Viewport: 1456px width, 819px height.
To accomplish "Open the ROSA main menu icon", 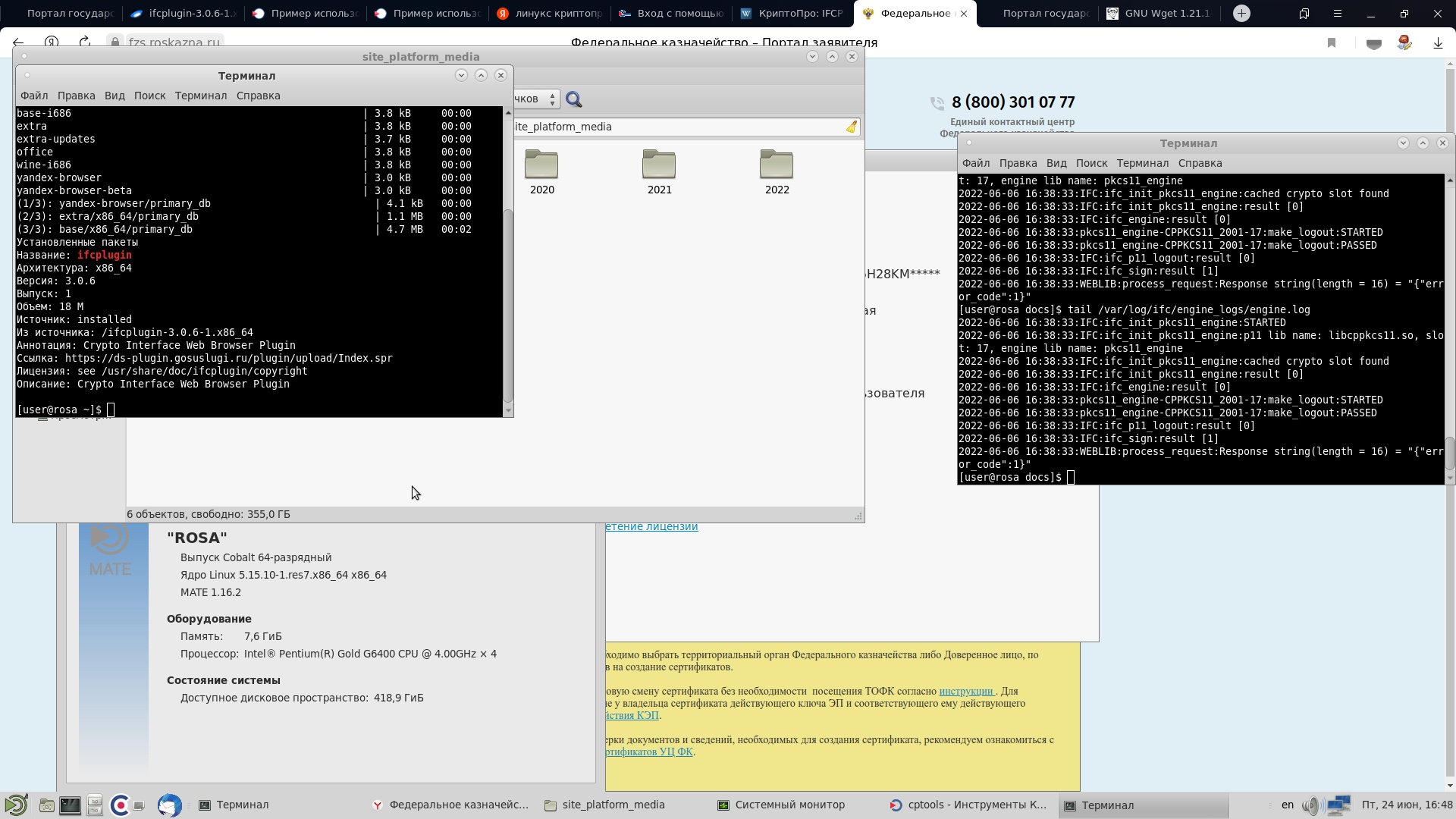I will click(16, 805).
